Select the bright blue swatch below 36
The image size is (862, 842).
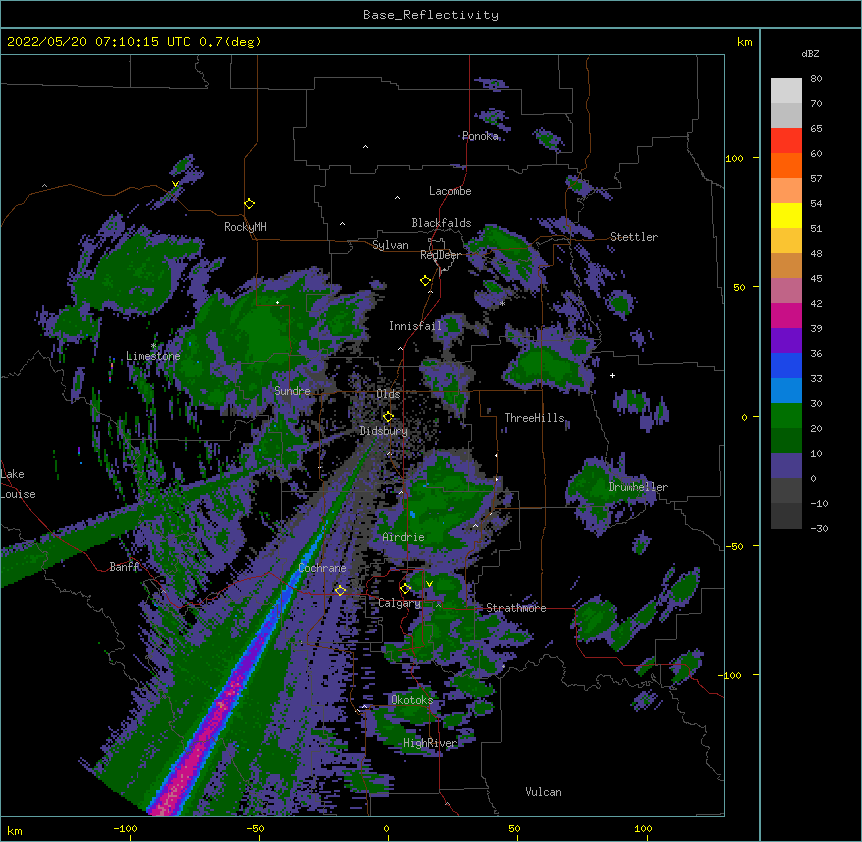point(786,365)
